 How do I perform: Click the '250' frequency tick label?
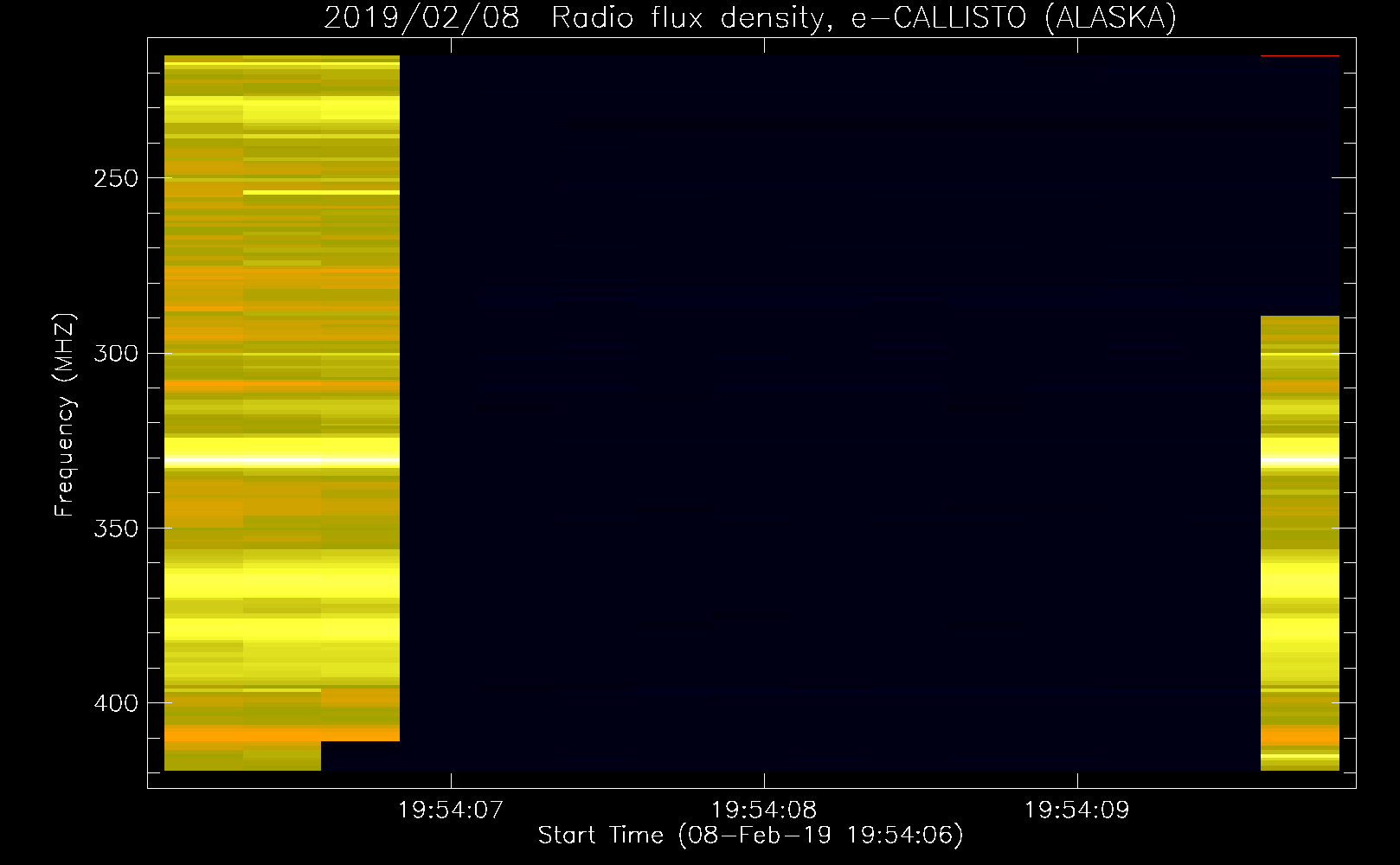click(116, 178)
